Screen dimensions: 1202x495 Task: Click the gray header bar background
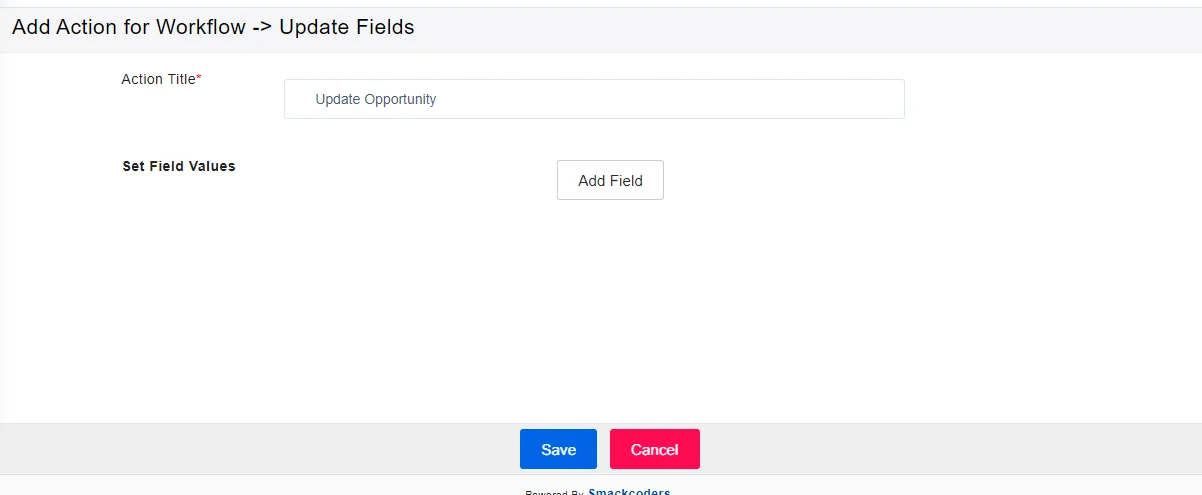click(x=800, y=28)
